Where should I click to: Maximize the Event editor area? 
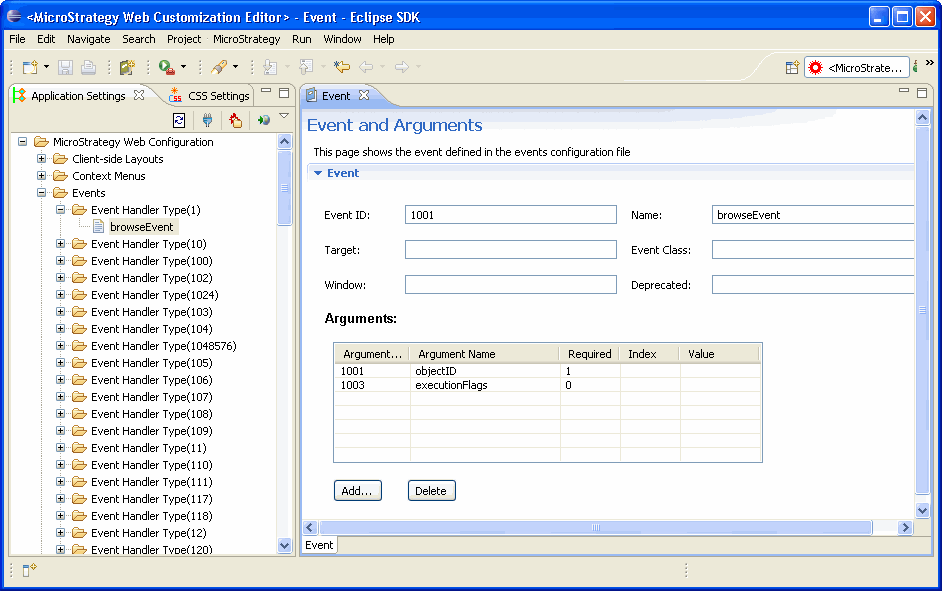(x=922, y=92)
